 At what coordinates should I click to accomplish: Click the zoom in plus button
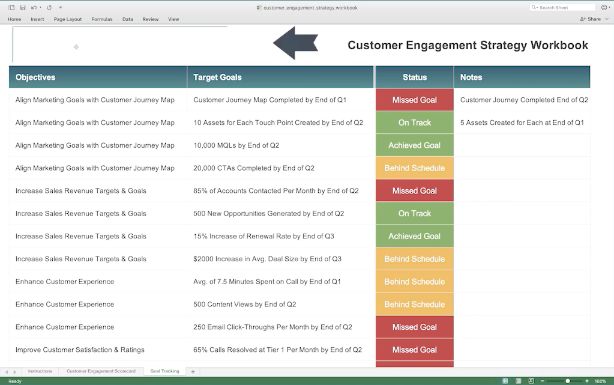click(587, 381)
